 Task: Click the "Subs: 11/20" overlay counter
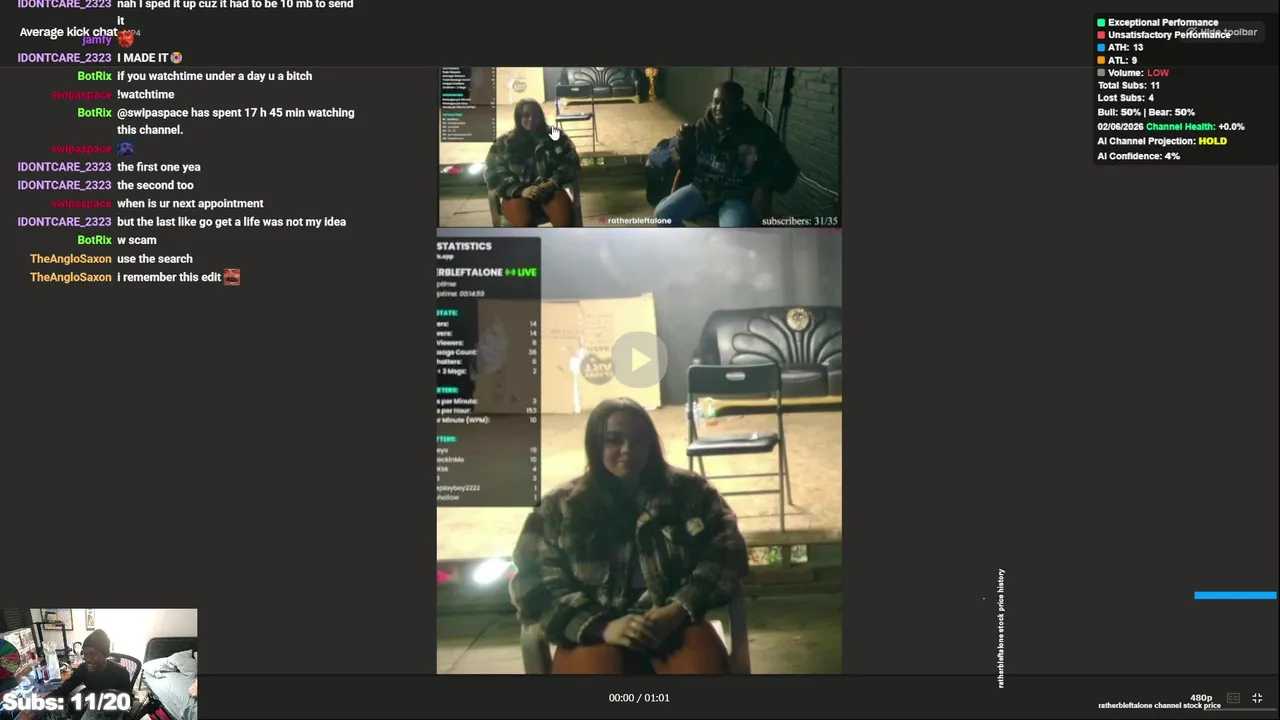(x=66, y=702)
